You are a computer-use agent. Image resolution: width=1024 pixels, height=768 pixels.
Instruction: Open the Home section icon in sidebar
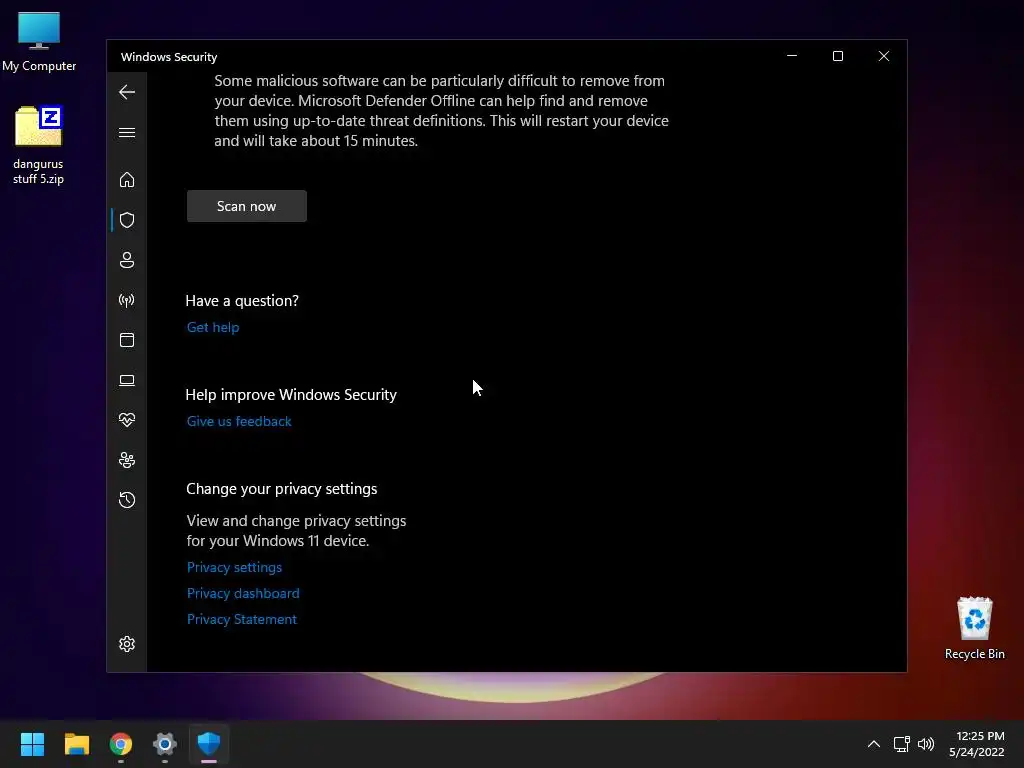click(x=127, y=180)
